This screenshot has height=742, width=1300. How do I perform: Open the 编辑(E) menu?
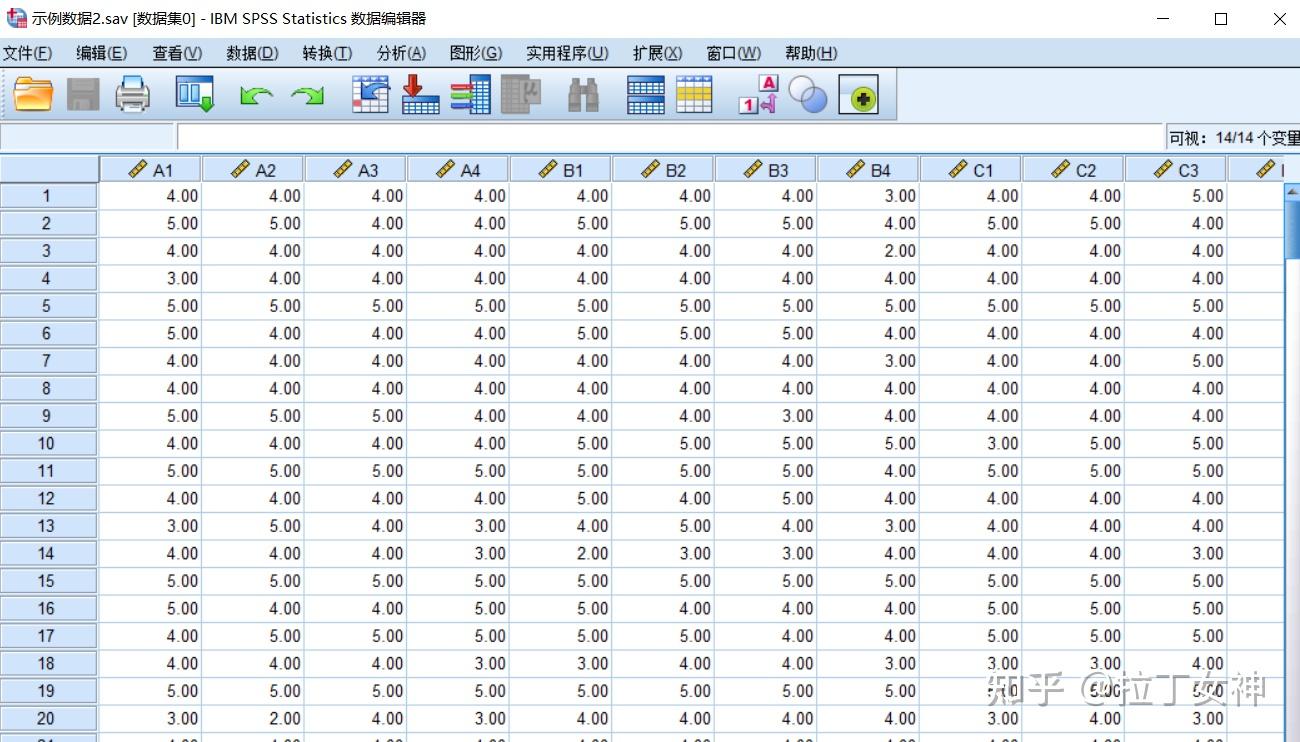point(101,53)
